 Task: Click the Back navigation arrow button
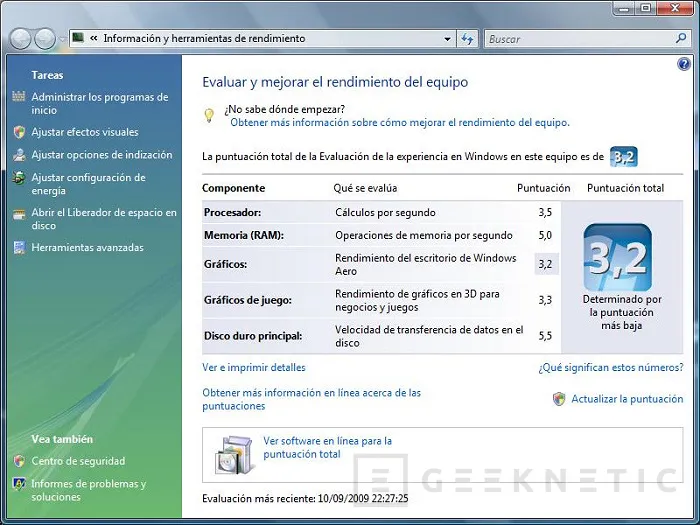point(21,39)
